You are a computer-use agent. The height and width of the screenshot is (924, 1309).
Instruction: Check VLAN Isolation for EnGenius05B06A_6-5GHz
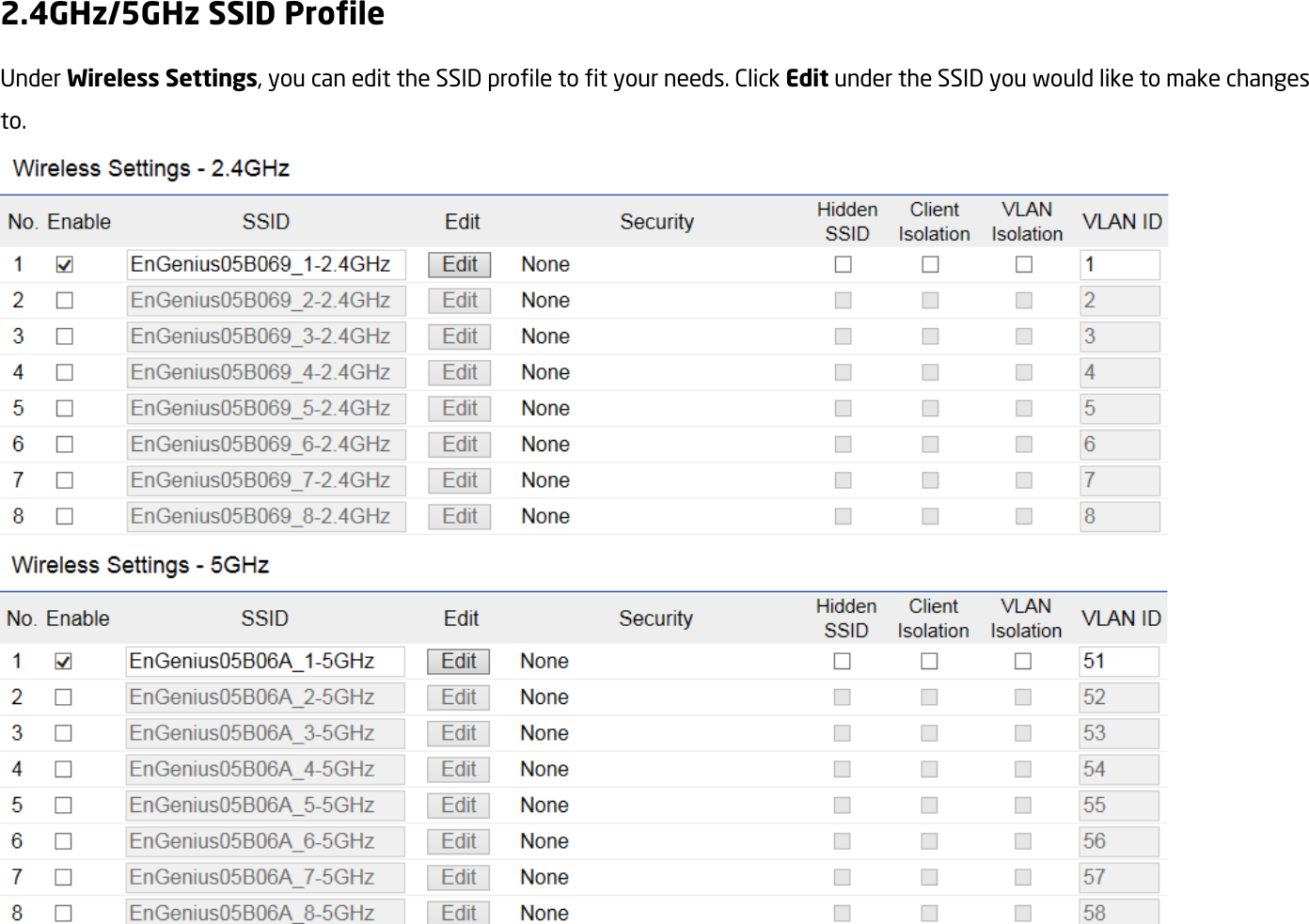(x=1023, y=841)
